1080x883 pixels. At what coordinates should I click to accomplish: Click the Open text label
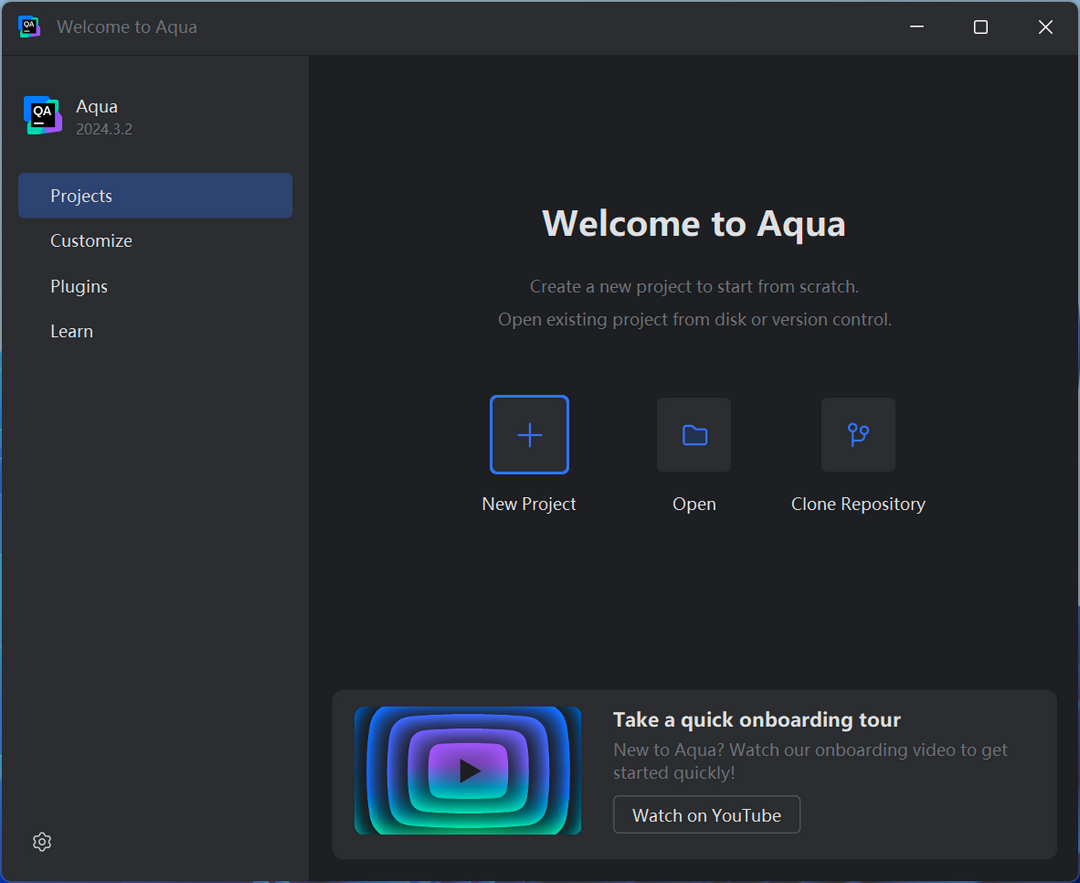694,504
